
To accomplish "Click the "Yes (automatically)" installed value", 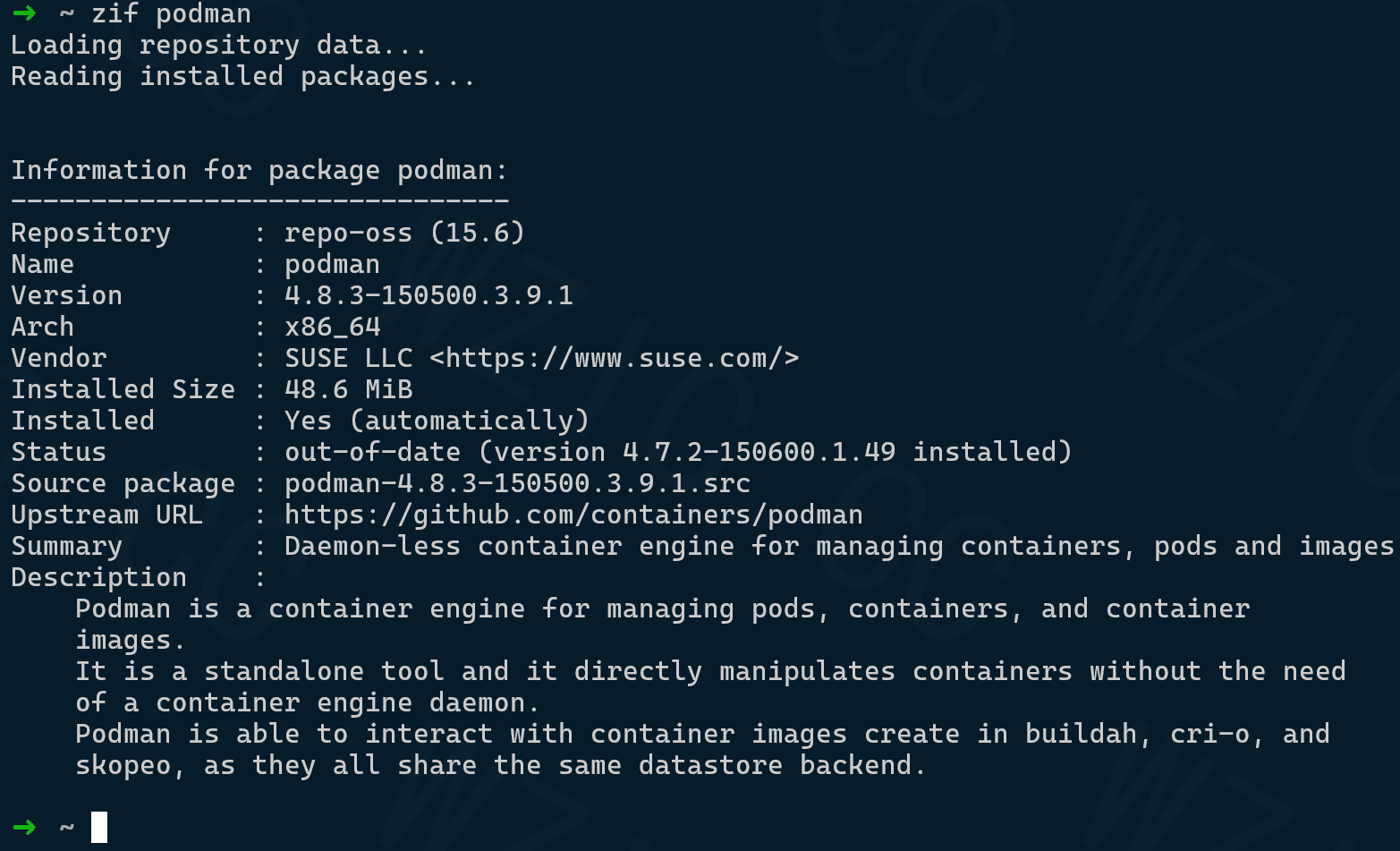I will 437,421.
